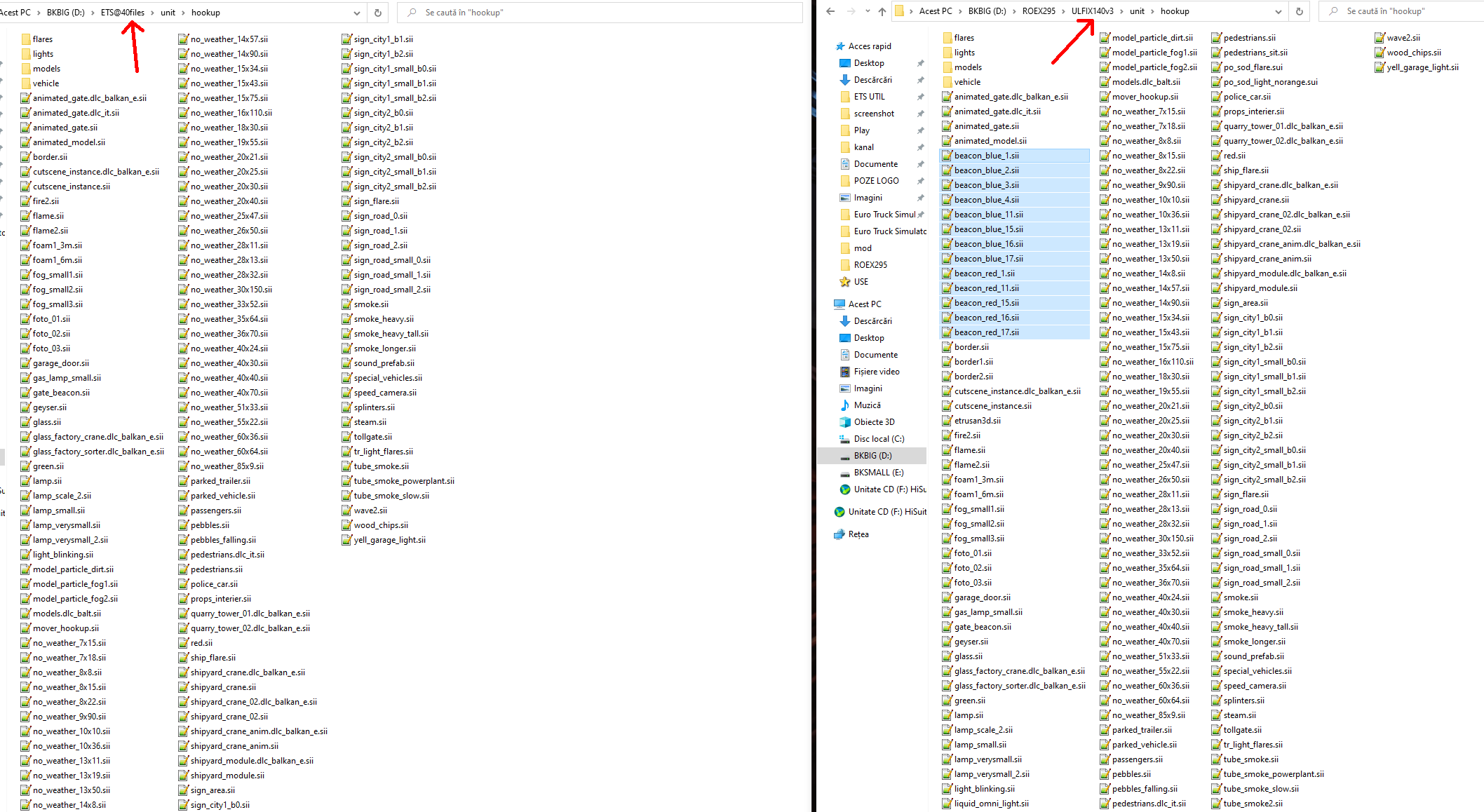
Task: Select yell_garage_light.sii in left window
Action: tap(389, 540)
